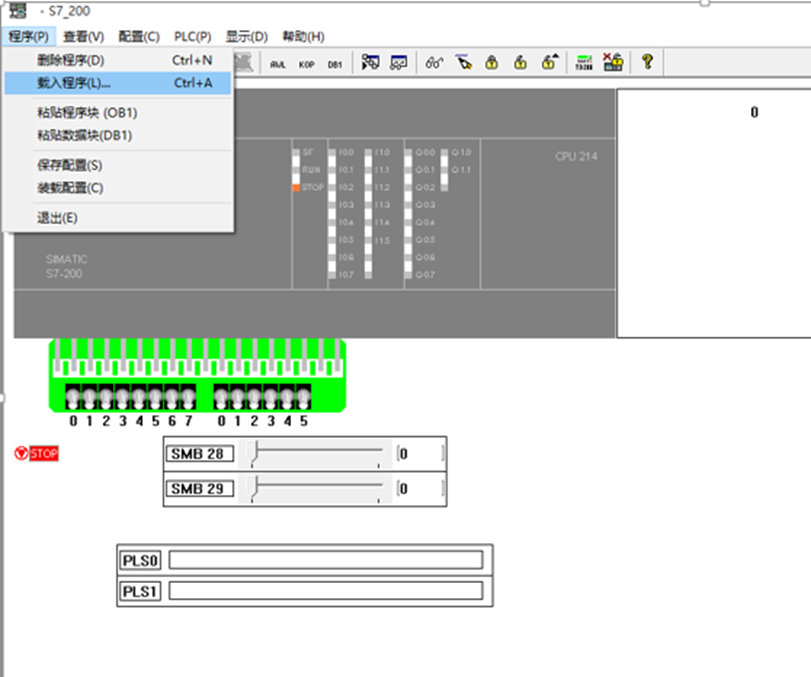Toggle switch 4 in the second input bank
The image size is (811, 677).
pyautogui.click(x=288, y=397)
